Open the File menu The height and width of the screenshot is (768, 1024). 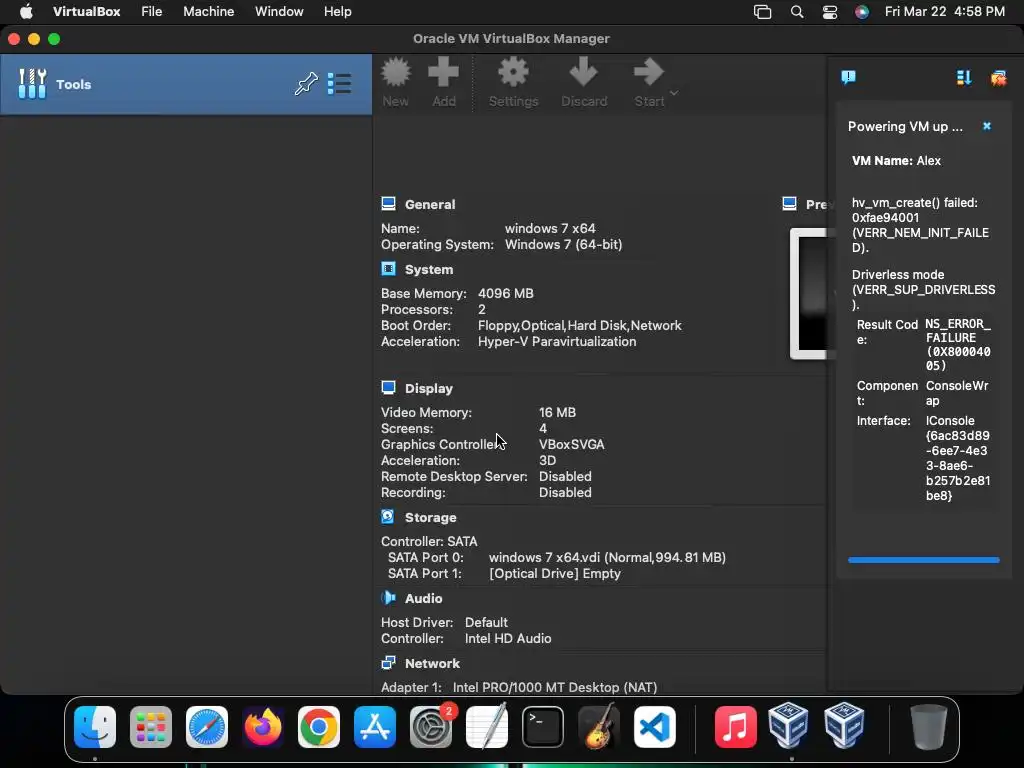(x=152, y=12)
